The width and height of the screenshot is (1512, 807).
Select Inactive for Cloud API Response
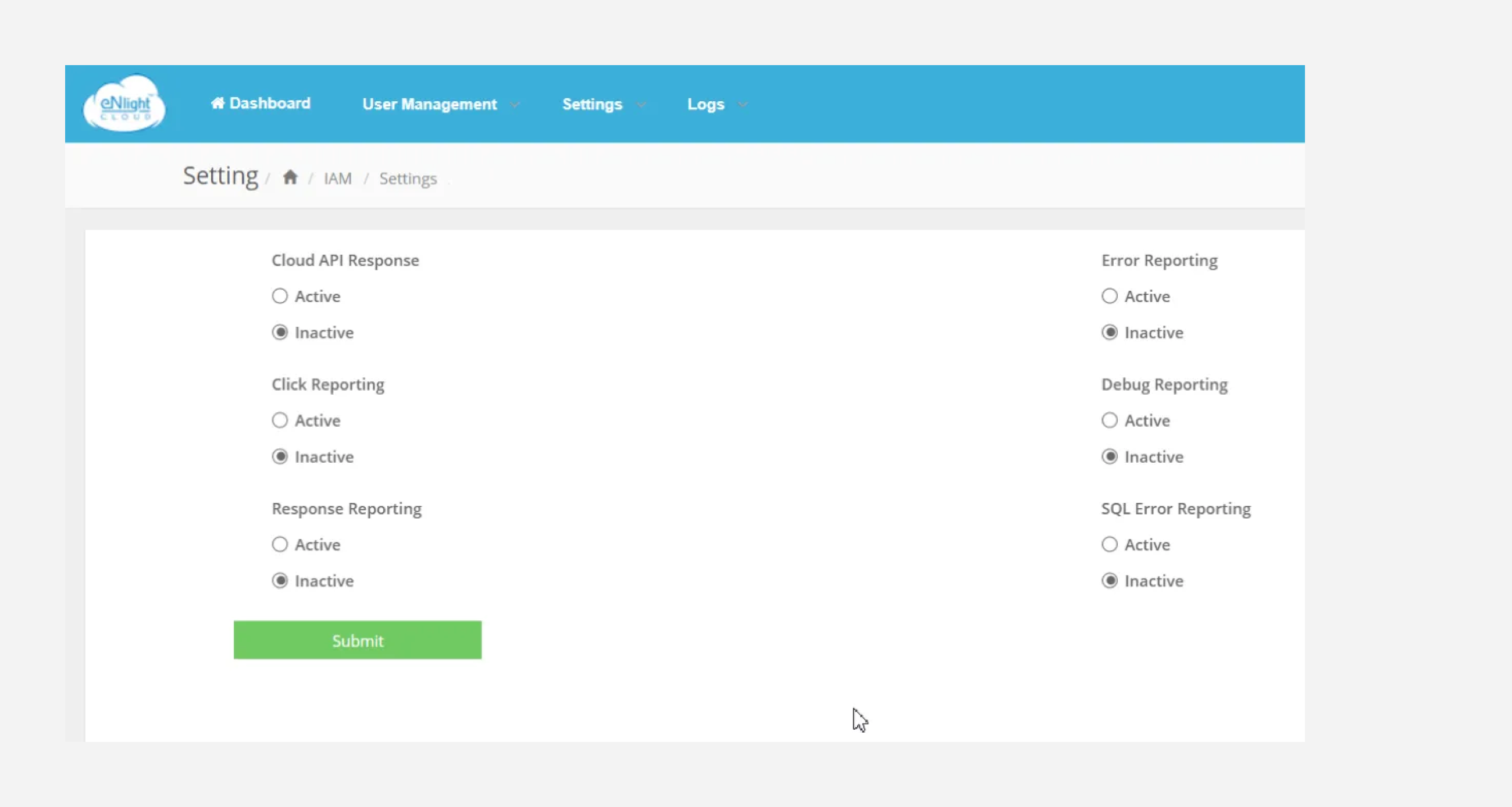[280, 332]
